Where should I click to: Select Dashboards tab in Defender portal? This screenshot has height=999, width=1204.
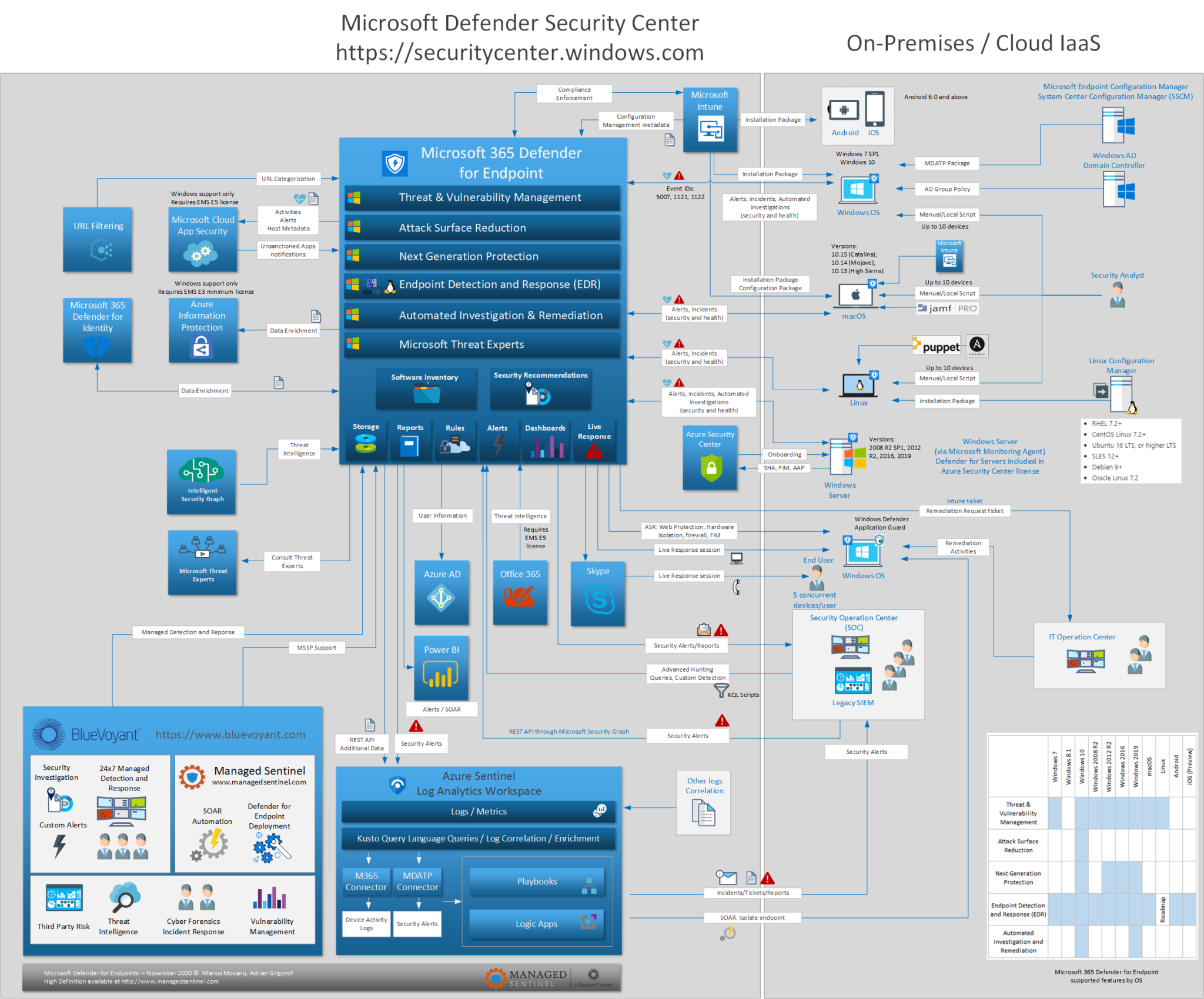[541, 440]
